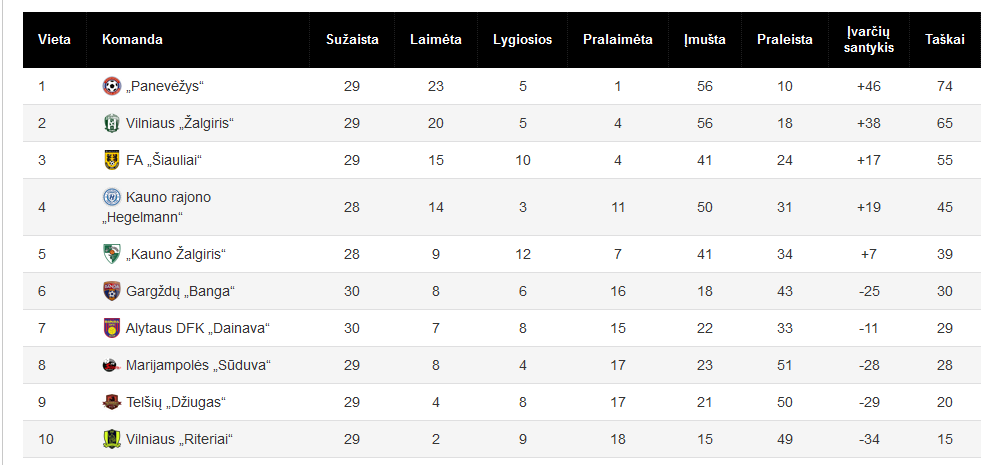Click the Telšių Džiugas crest icon
Screen dimensions: 995x465
[x=112, y=402]
